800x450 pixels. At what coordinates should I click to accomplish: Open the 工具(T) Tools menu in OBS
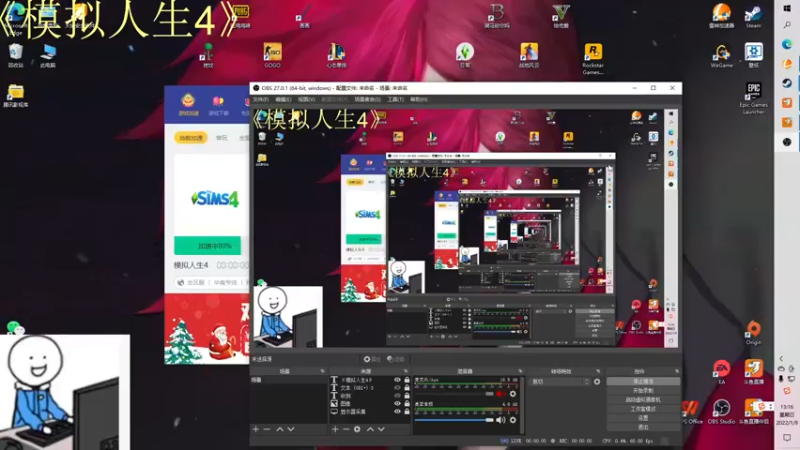click(x=395, y=99)
